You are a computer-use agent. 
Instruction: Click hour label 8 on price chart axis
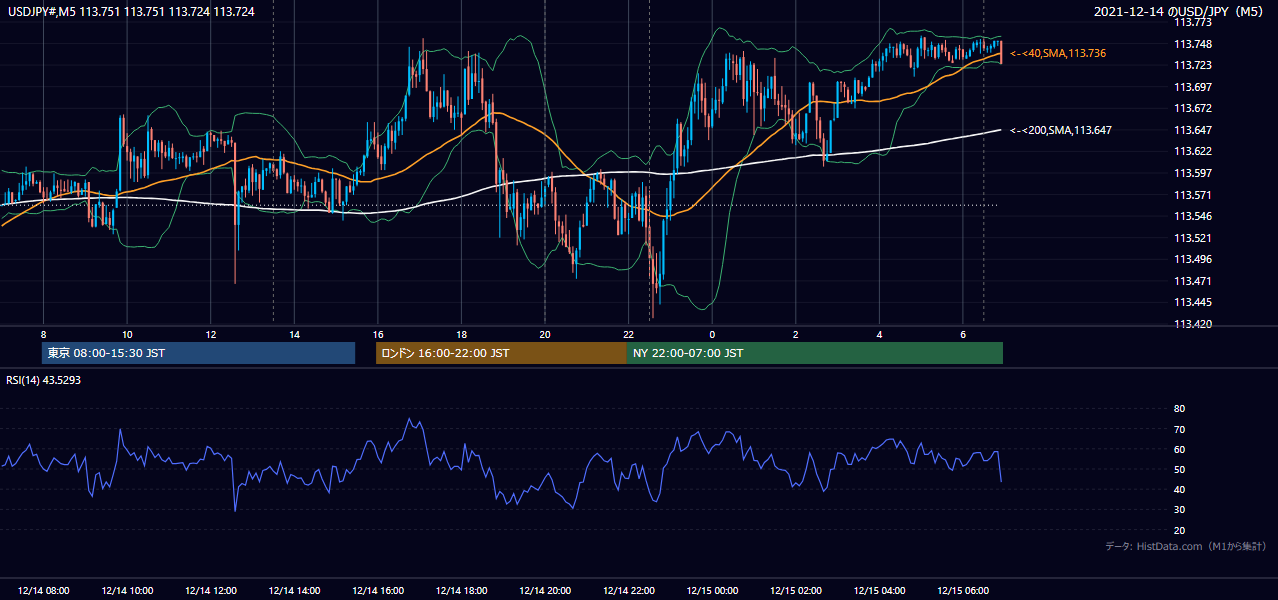[x=43, y=334]
